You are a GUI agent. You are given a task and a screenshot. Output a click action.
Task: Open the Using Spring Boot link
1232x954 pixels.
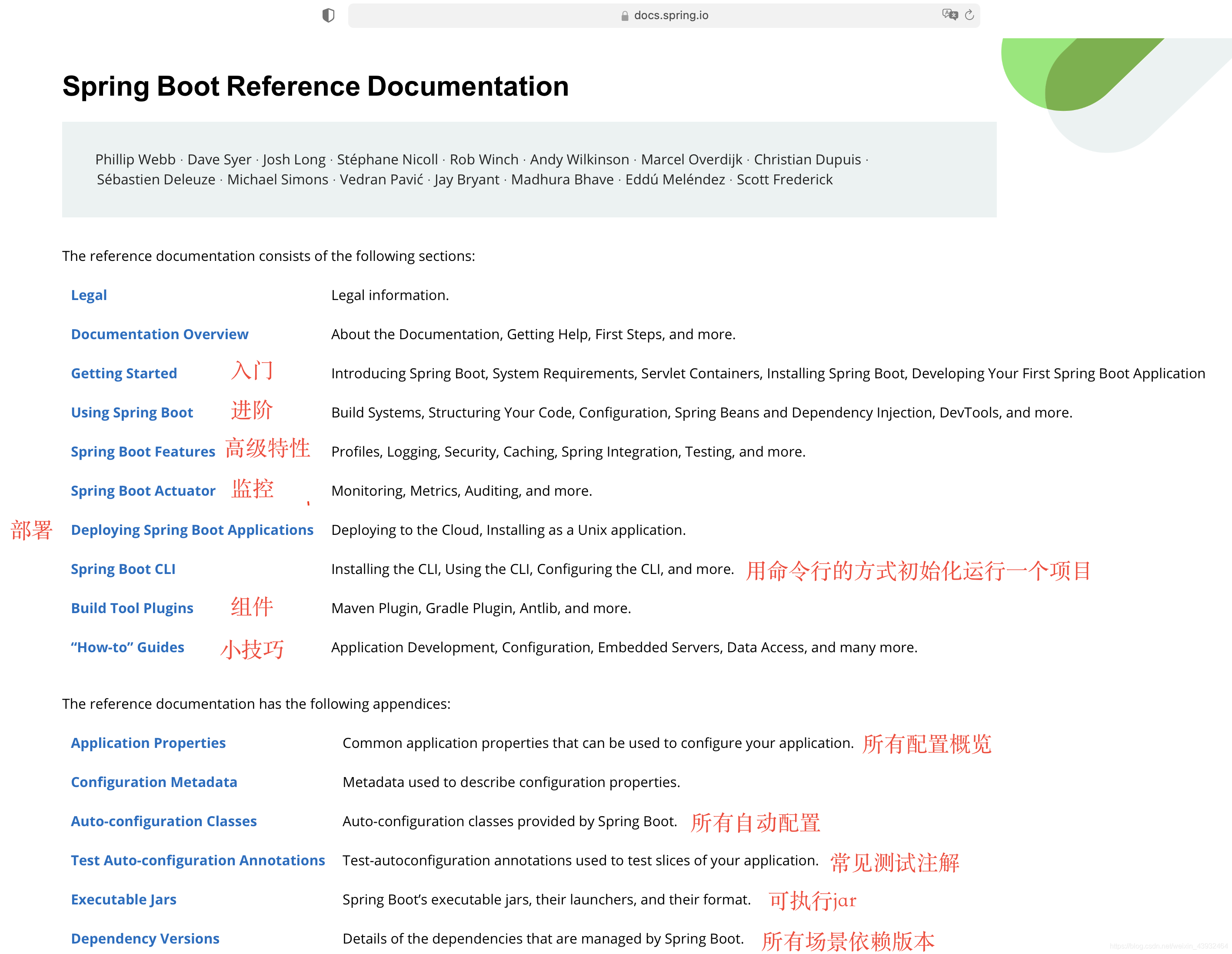(132, 412)
